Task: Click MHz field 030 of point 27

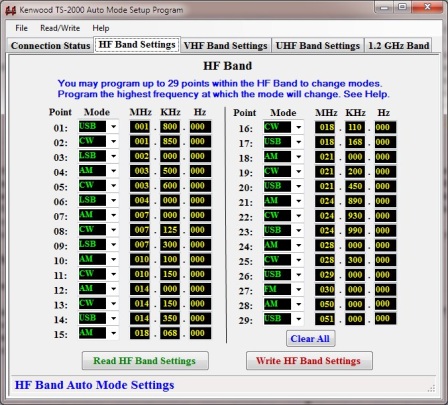Action: (x=325, y=290)
